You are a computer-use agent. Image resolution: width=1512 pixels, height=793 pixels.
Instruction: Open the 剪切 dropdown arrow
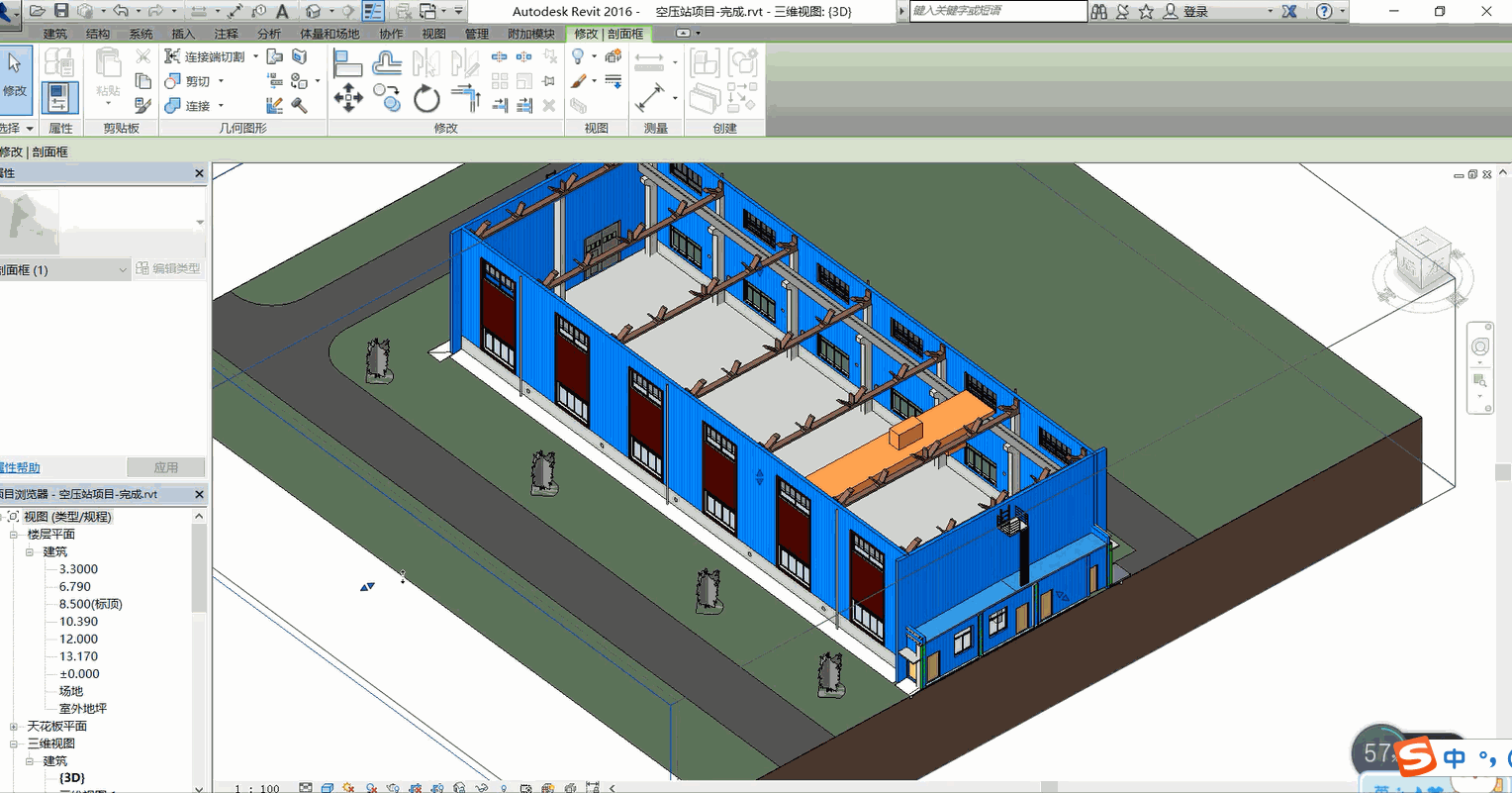coord(221,81)
